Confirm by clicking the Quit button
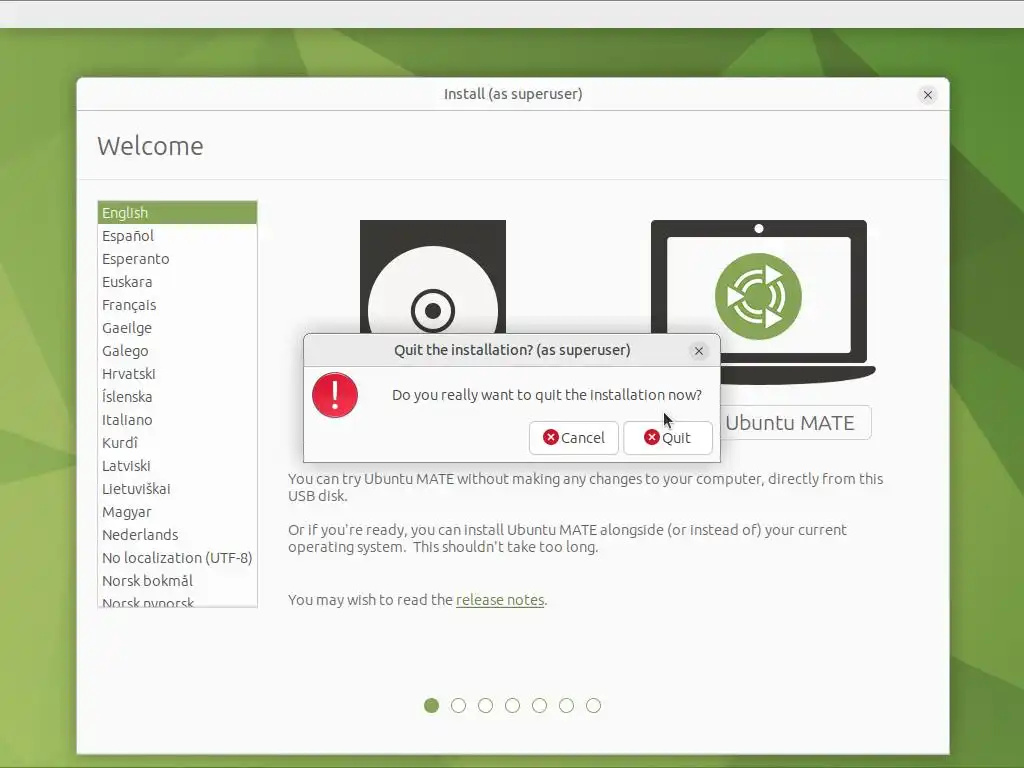The image size is (1024, 768). [x=667, y=438]
